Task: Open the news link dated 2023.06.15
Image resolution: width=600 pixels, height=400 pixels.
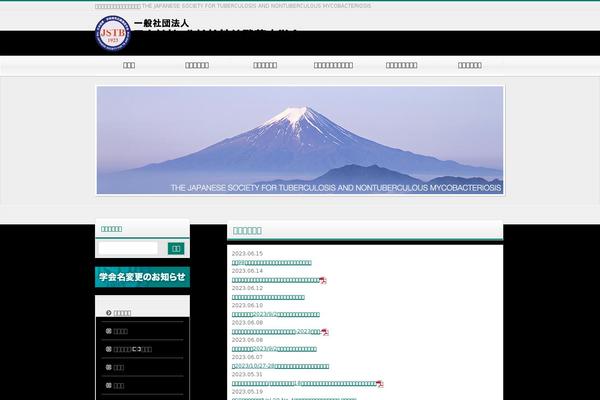Action: pyautogui.click(x=272, y=263)
